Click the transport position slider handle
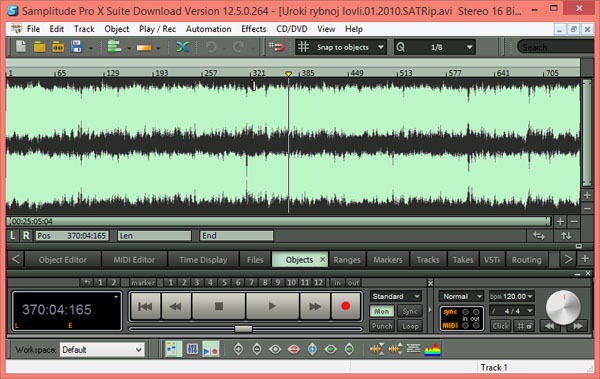600x379 pixels. coord(243,329)
